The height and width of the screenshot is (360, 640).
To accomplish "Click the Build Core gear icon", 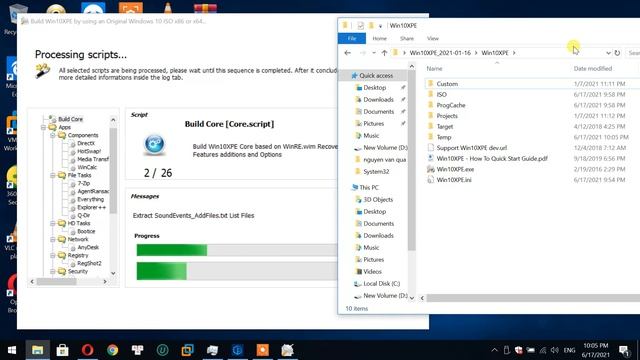I will [x=155, y=144].
